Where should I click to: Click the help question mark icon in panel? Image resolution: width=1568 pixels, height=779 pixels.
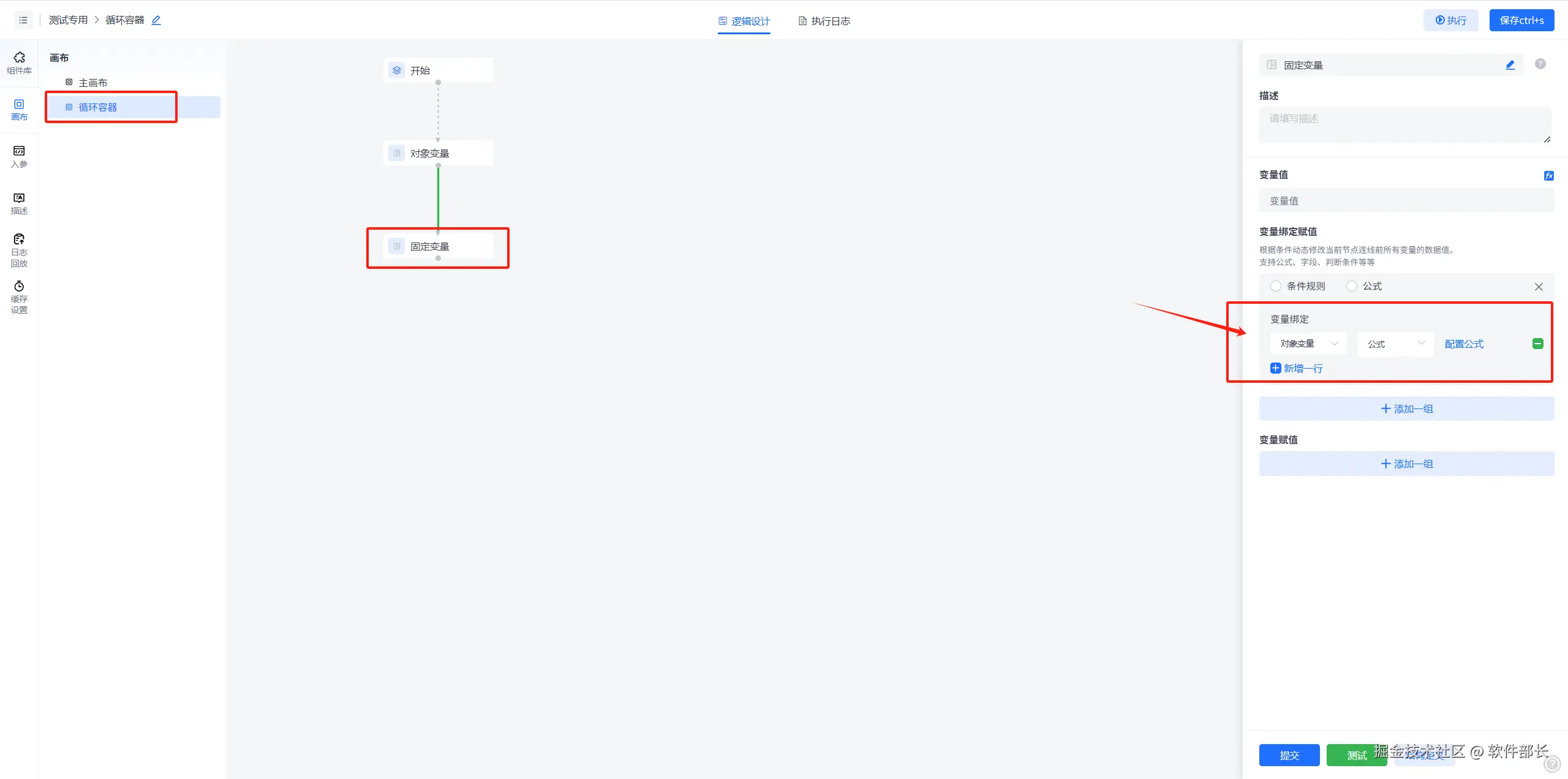[x=1540, y=64]
